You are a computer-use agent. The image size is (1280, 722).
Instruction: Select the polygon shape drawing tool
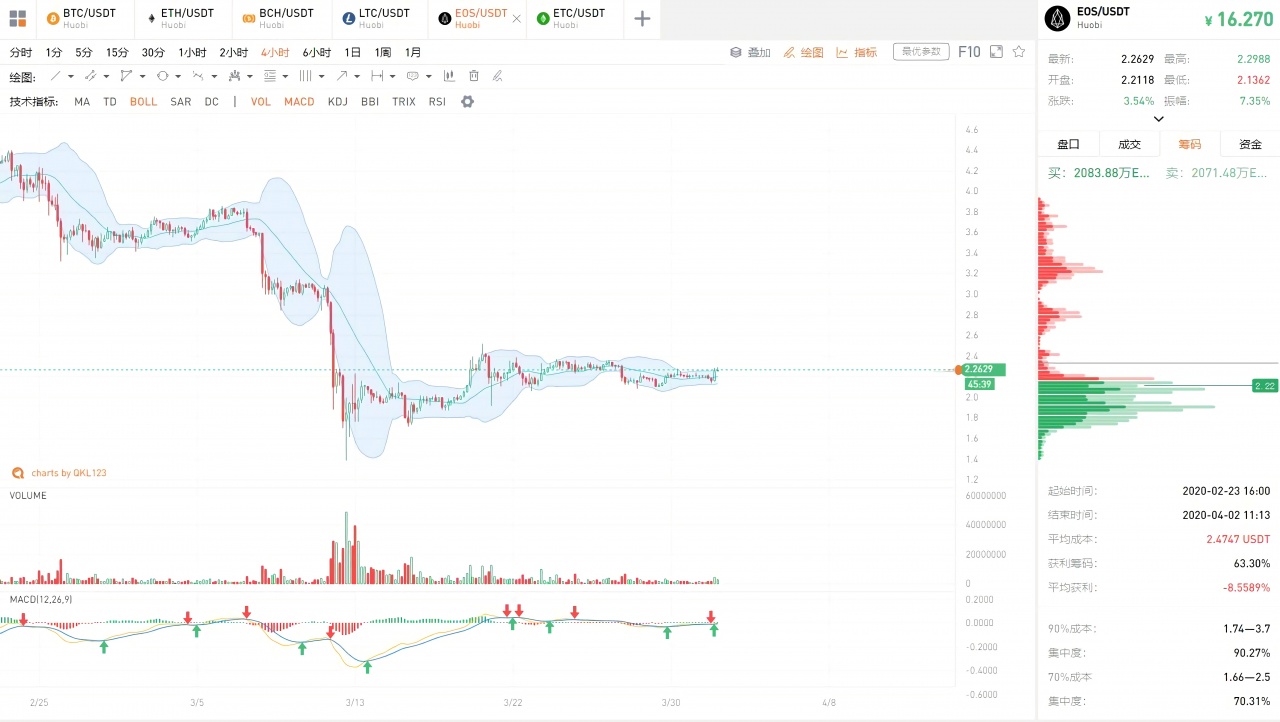(x=126, y=76)
